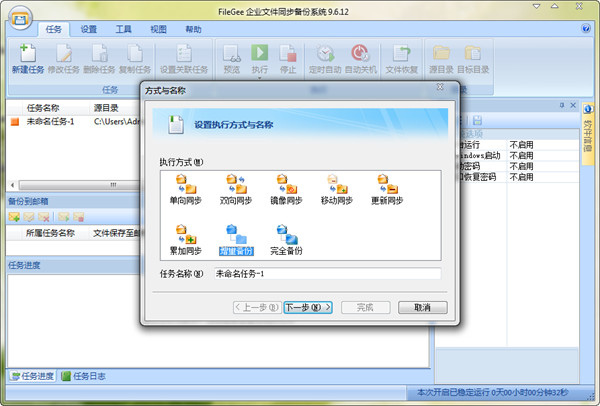Viewport: 600px width, 406px height.
Task: Switch to Task Progress (任务进度) bottom tab
Action: 32,376
